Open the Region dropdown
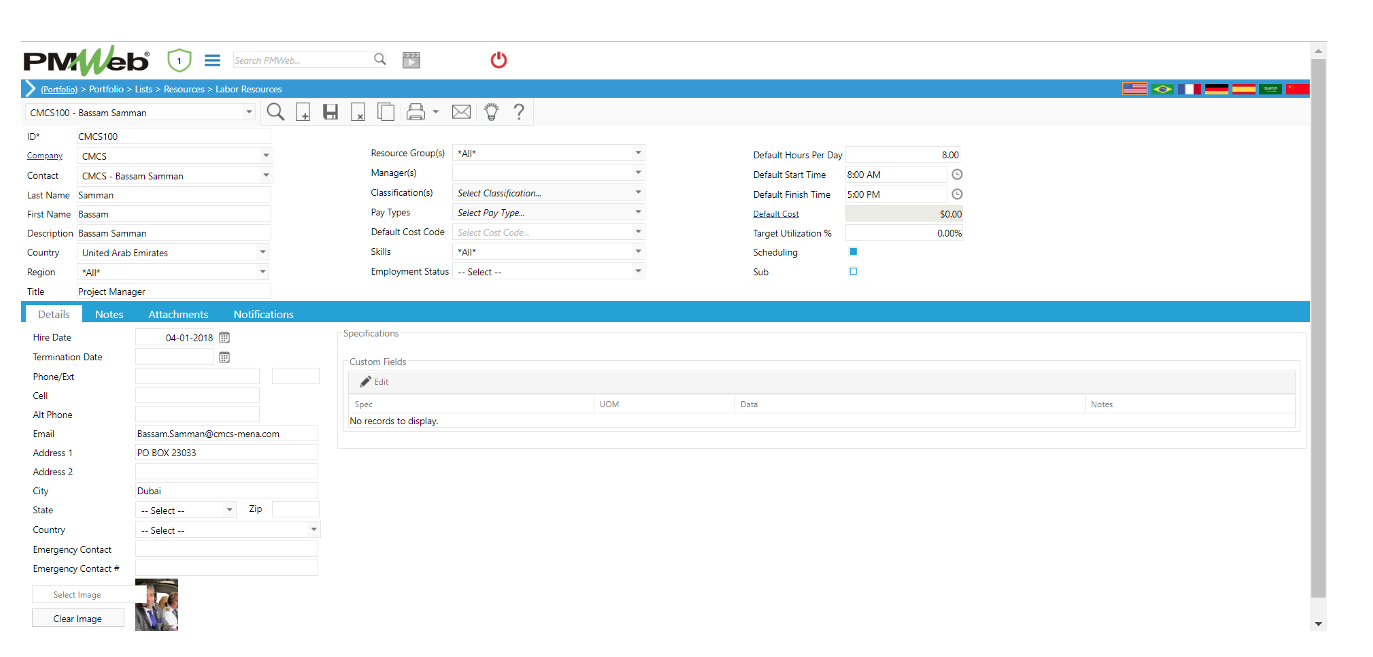This screenshot has width=1373, height=657. (x=263, y=272)
